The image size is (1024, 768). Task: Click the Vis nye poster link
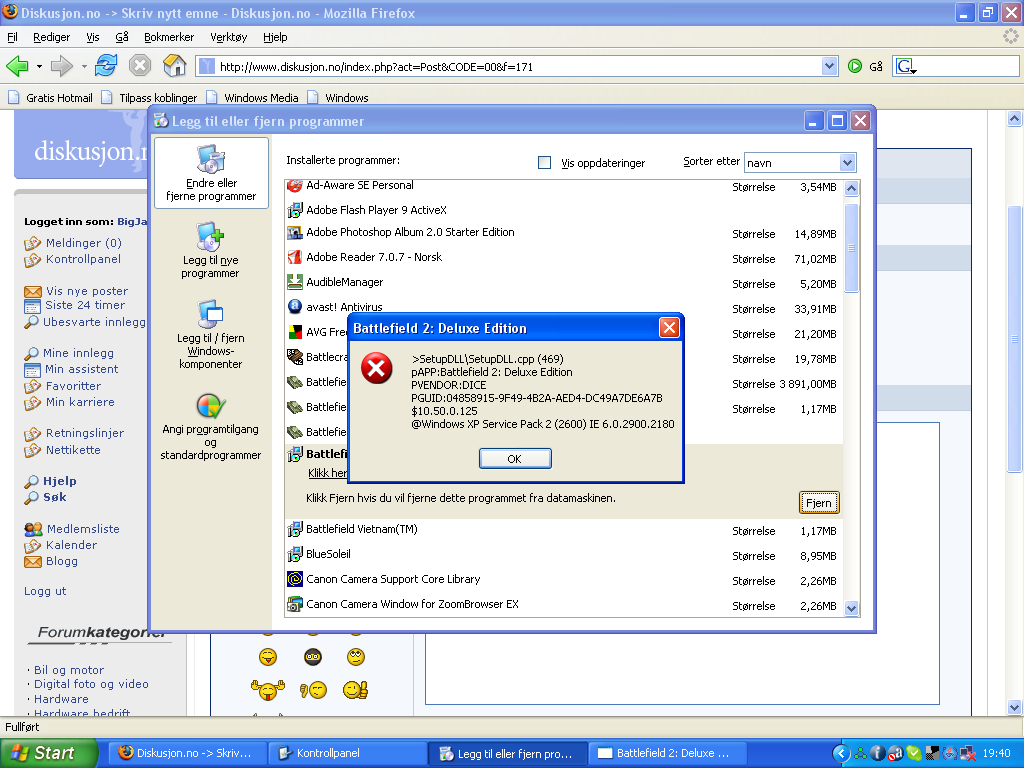click(87, 291)
